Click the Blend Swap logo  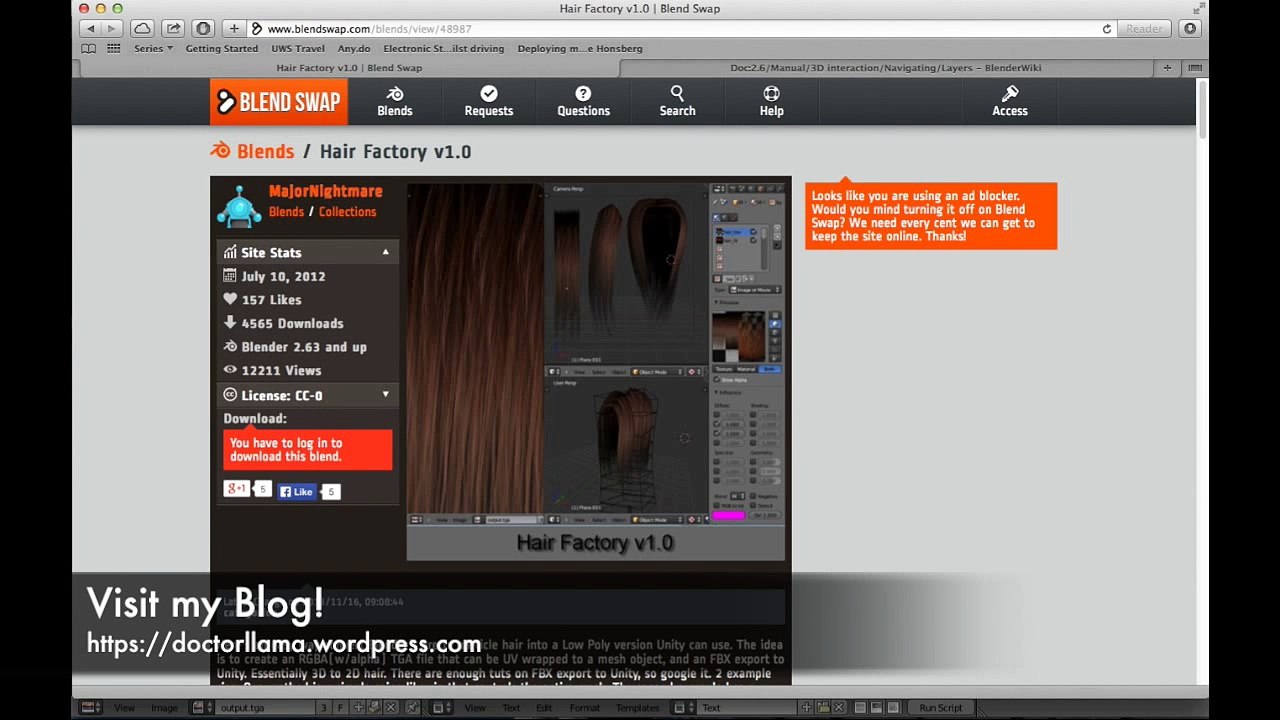click(x=279, y=102)
